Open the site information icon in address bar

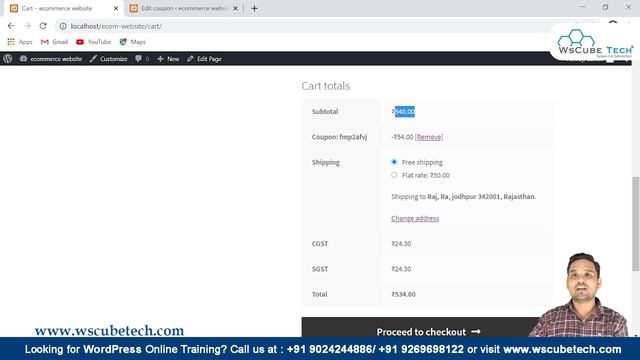63,26
